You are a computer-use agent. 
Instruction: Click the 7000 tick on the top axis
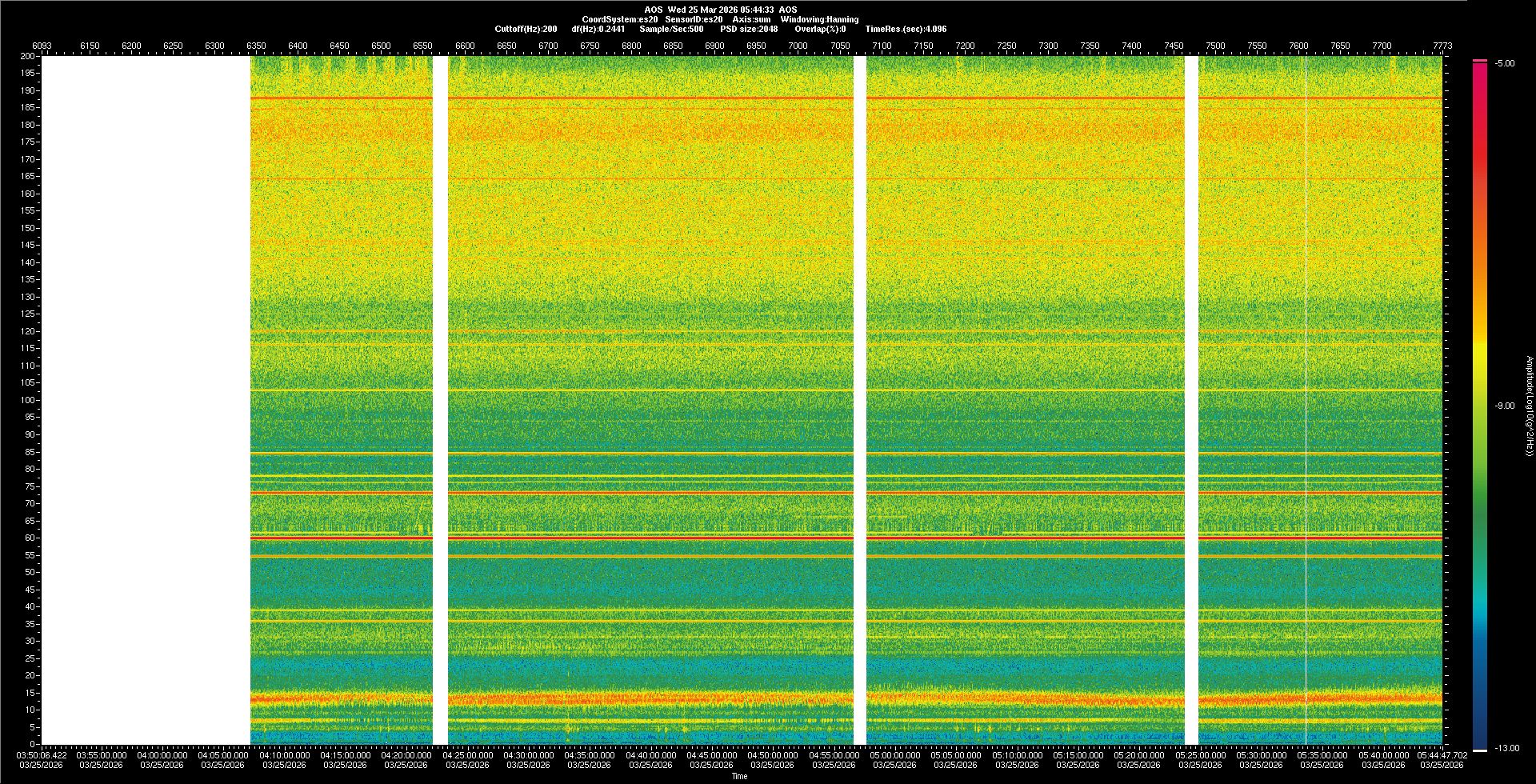(798, 46)
